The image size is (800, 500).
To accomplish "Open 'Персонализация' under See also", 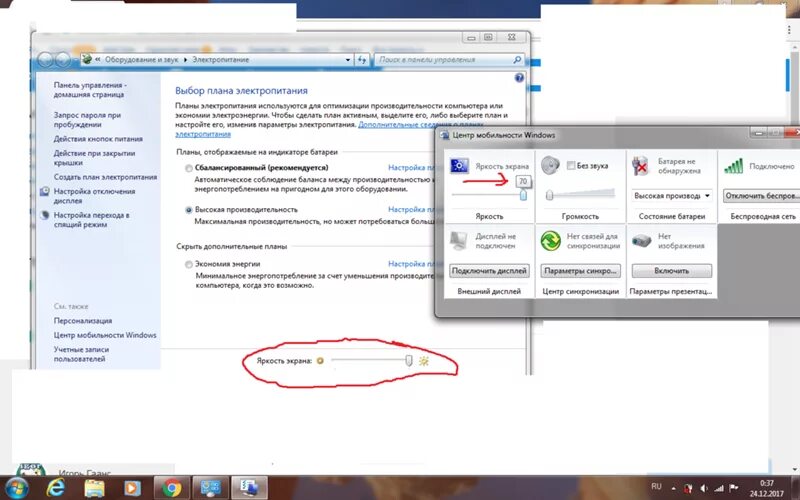I will [83, 321].
